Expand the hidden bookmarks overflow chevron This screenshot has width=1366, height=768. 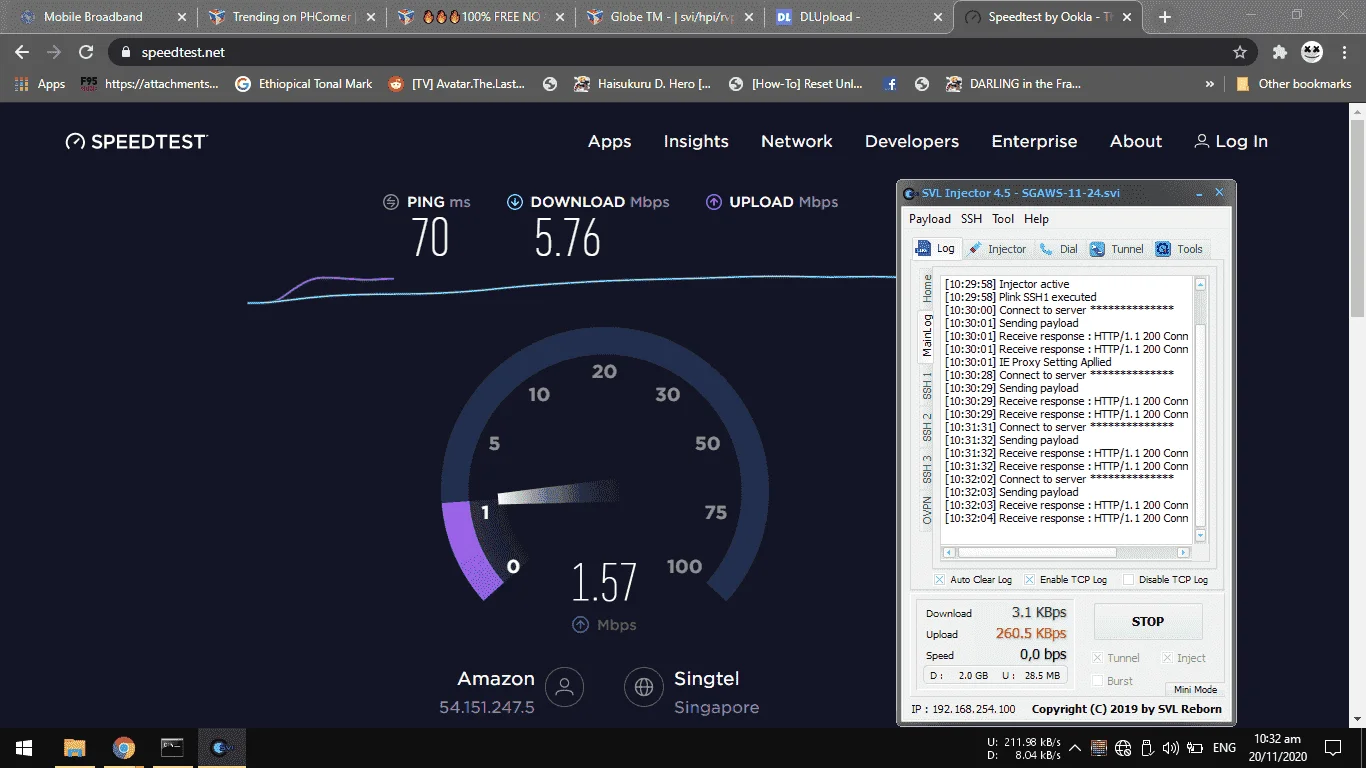click(x=1210, y=84)
